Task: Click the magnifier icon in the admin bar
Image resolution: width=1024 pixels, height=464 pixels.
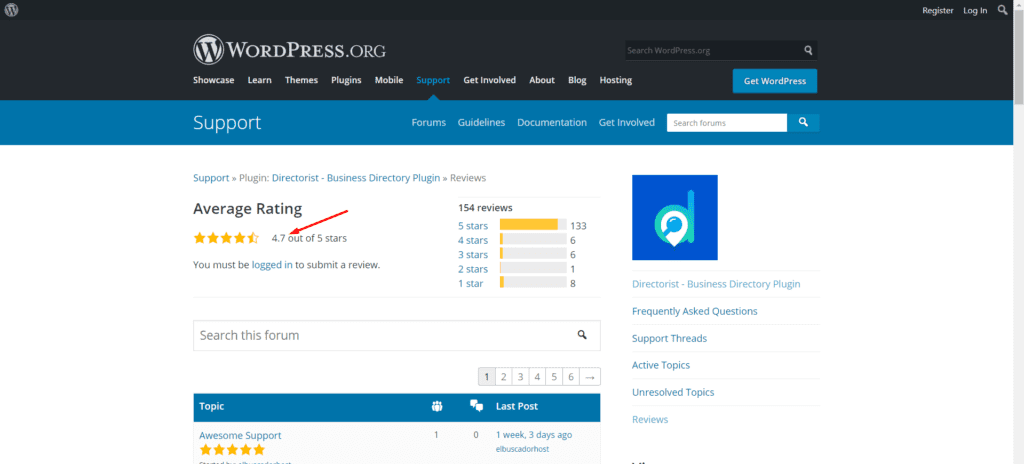Action: click(x=1003, y=10)
